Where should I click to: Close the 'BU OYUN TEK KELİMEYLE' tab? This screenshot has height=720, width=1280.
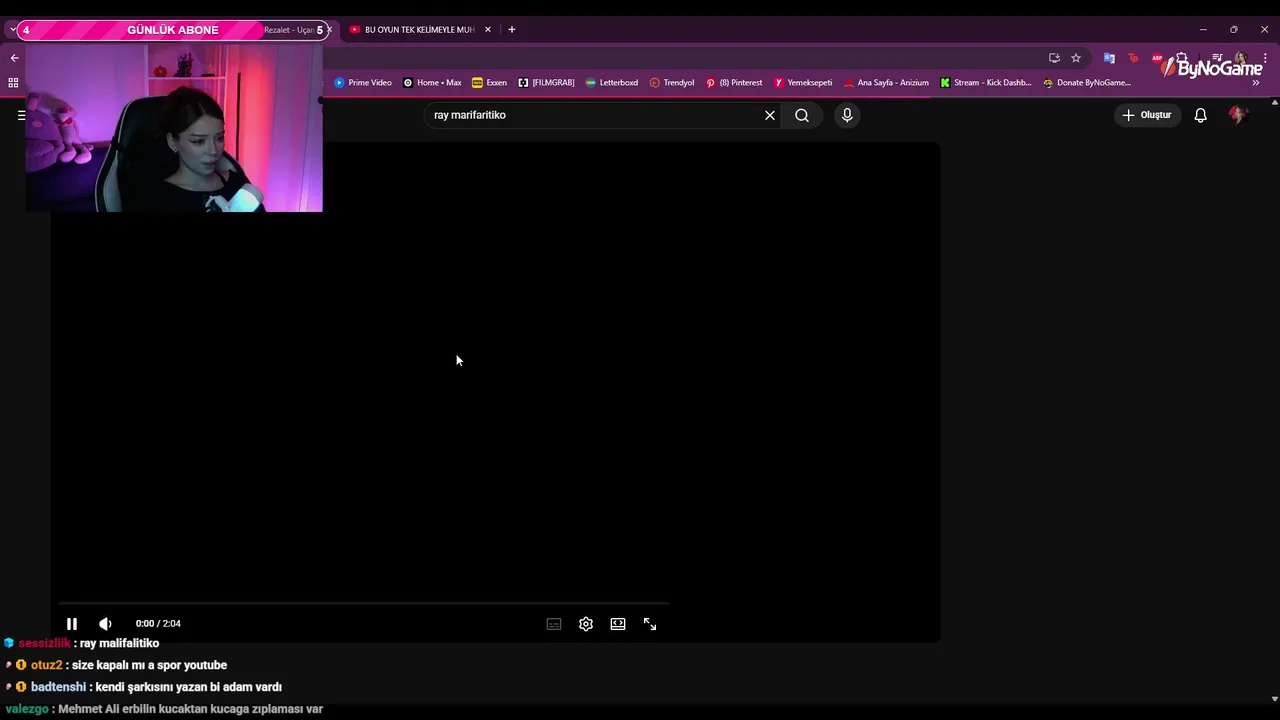pyautogui.click(x=488, y=30)
